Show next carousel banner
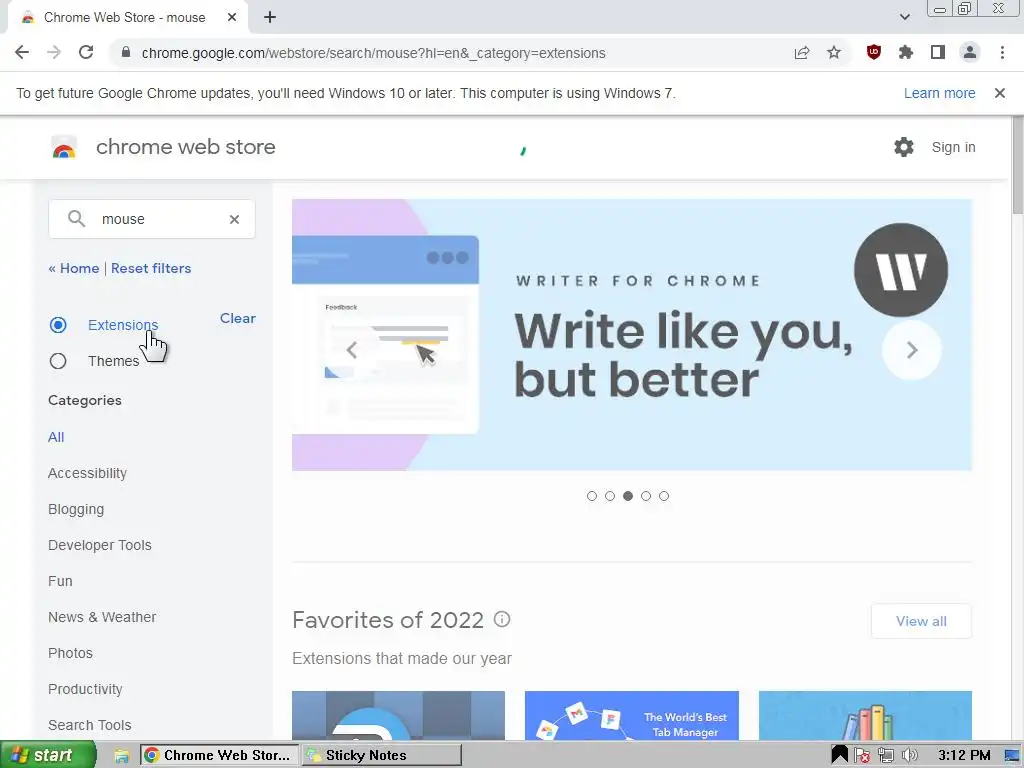1024x768 pixels. click(912, 350)
